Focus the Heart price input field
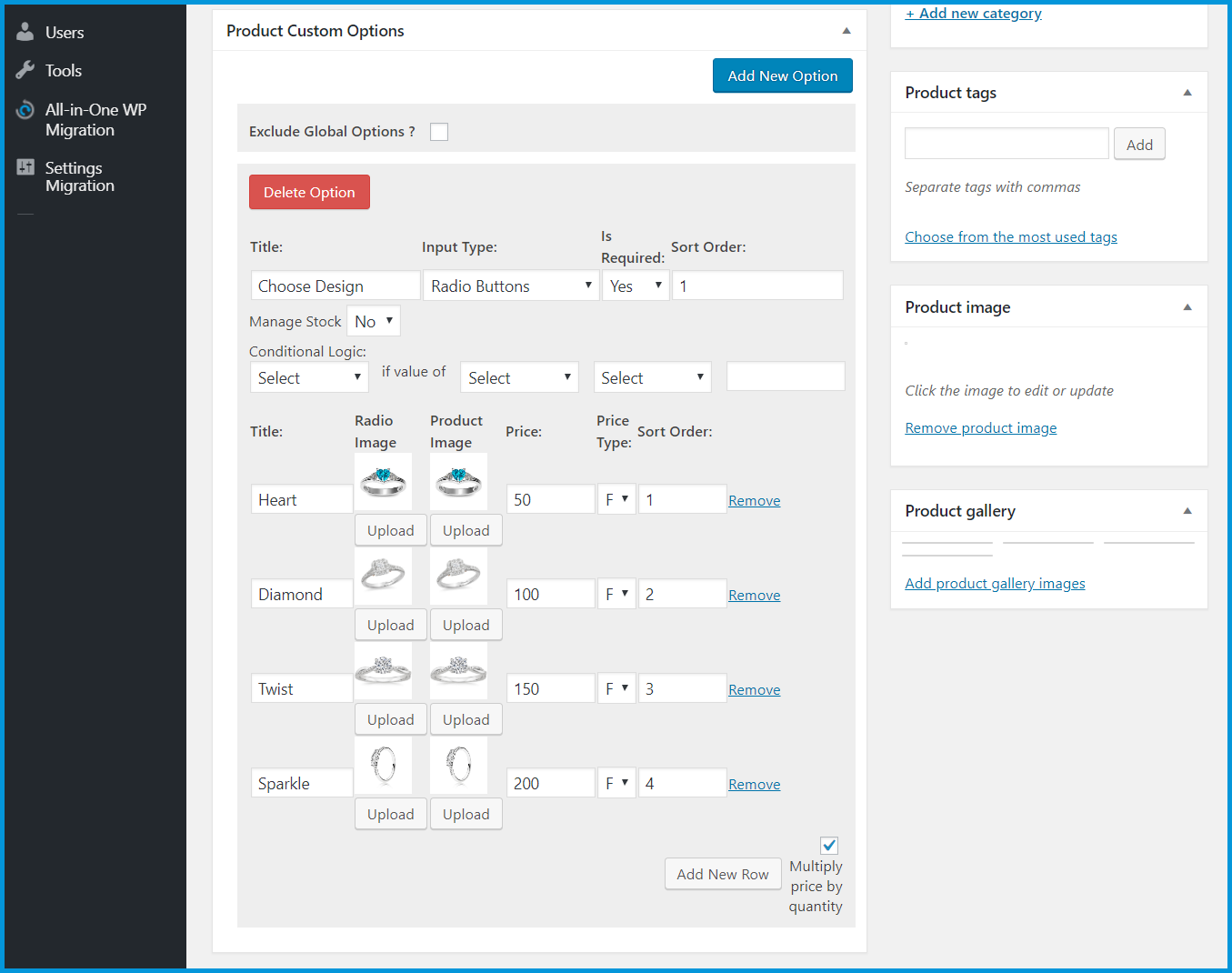Screen dimensions: 1232x973 (x=550, y=499)
